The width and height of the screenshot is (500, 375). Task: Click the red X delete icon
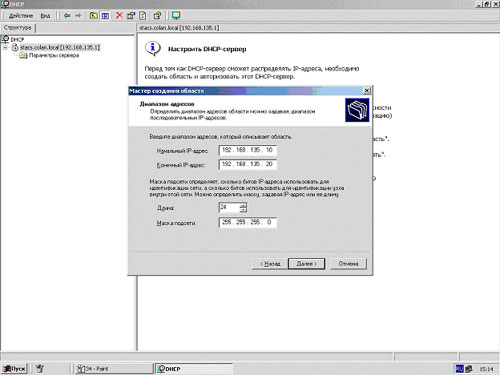(x=119, y=15)
